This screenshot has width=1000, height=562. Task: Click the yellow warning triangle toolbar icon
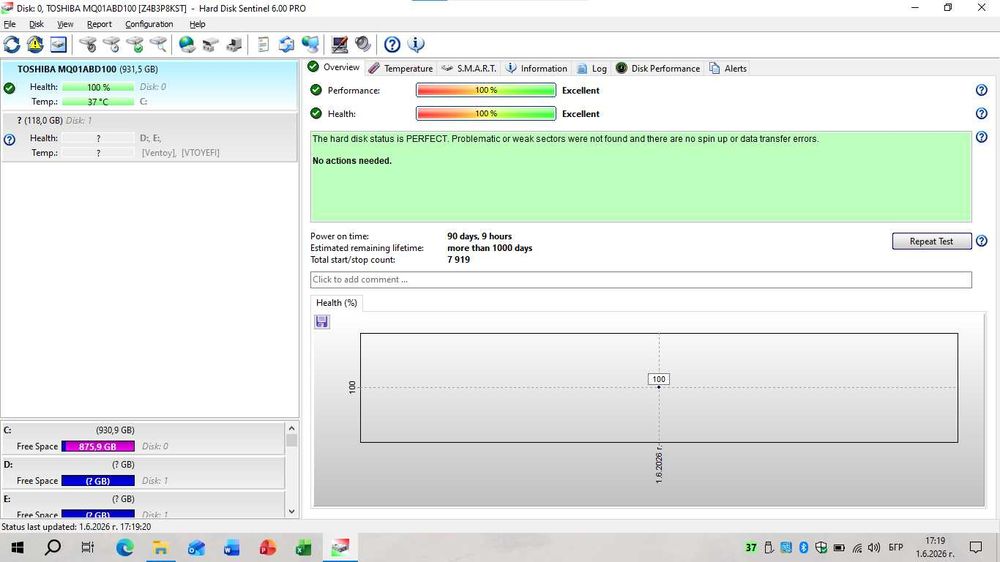[34, 45]
